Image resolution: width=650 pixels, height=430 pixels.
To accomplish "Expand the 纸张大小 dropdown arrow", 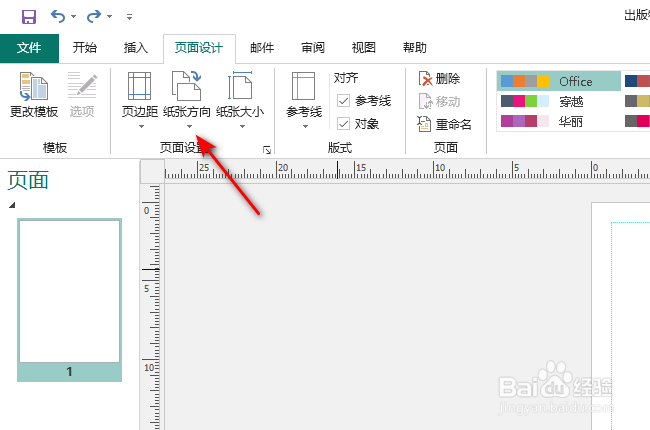I will (243, 126).
